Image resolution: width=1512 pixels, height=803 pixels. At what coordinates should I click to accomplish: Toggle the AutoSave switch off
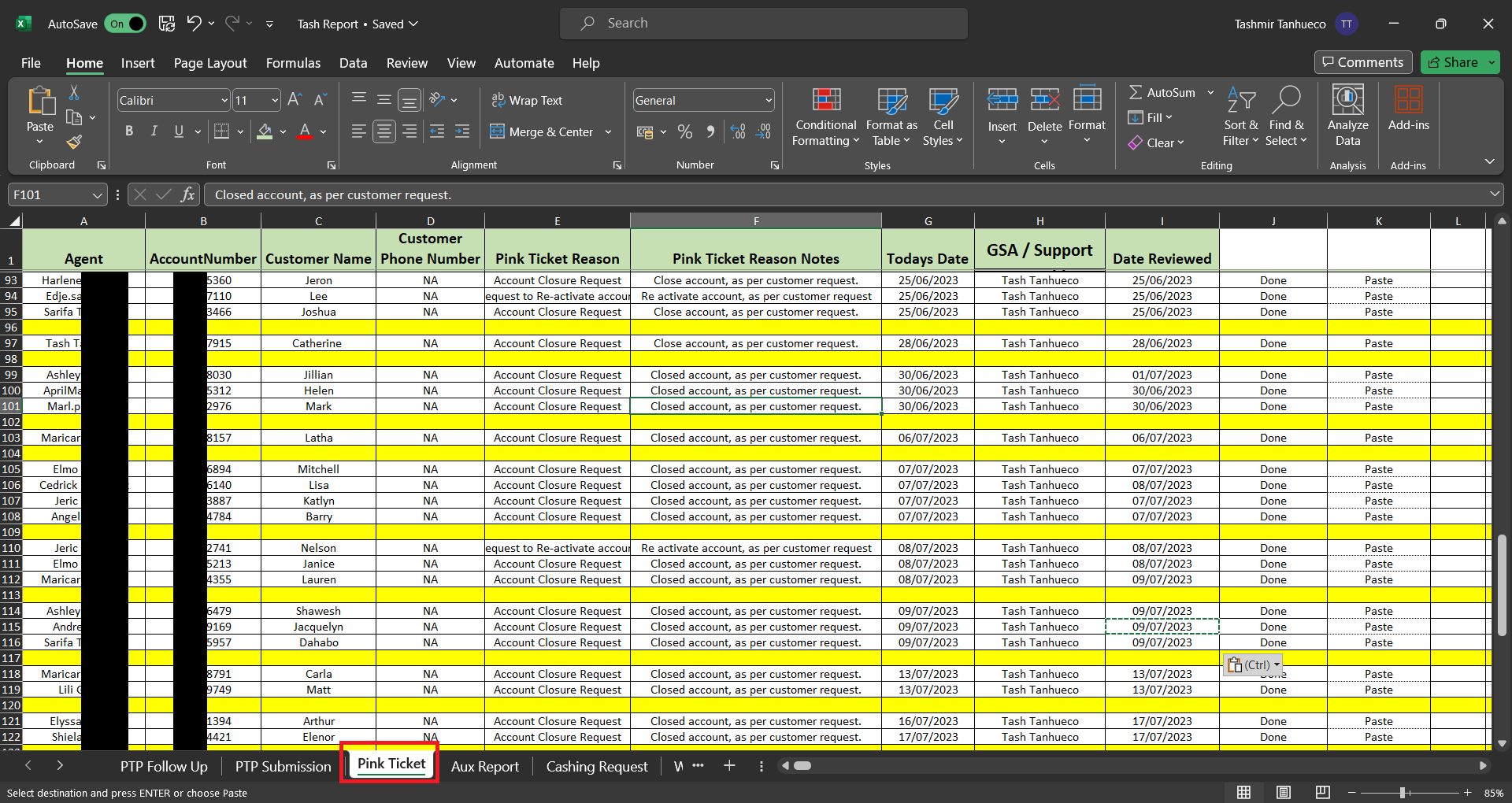click(125, 24)
